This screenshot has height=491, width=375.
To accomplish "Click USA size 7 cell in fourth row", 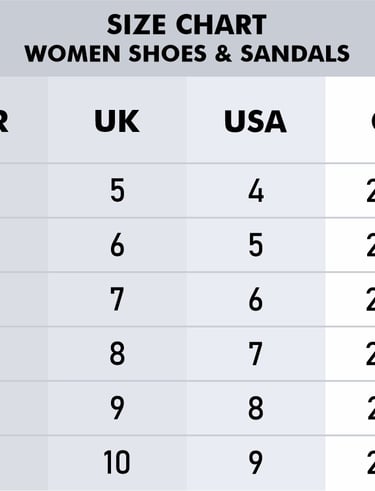I will 256,354.
